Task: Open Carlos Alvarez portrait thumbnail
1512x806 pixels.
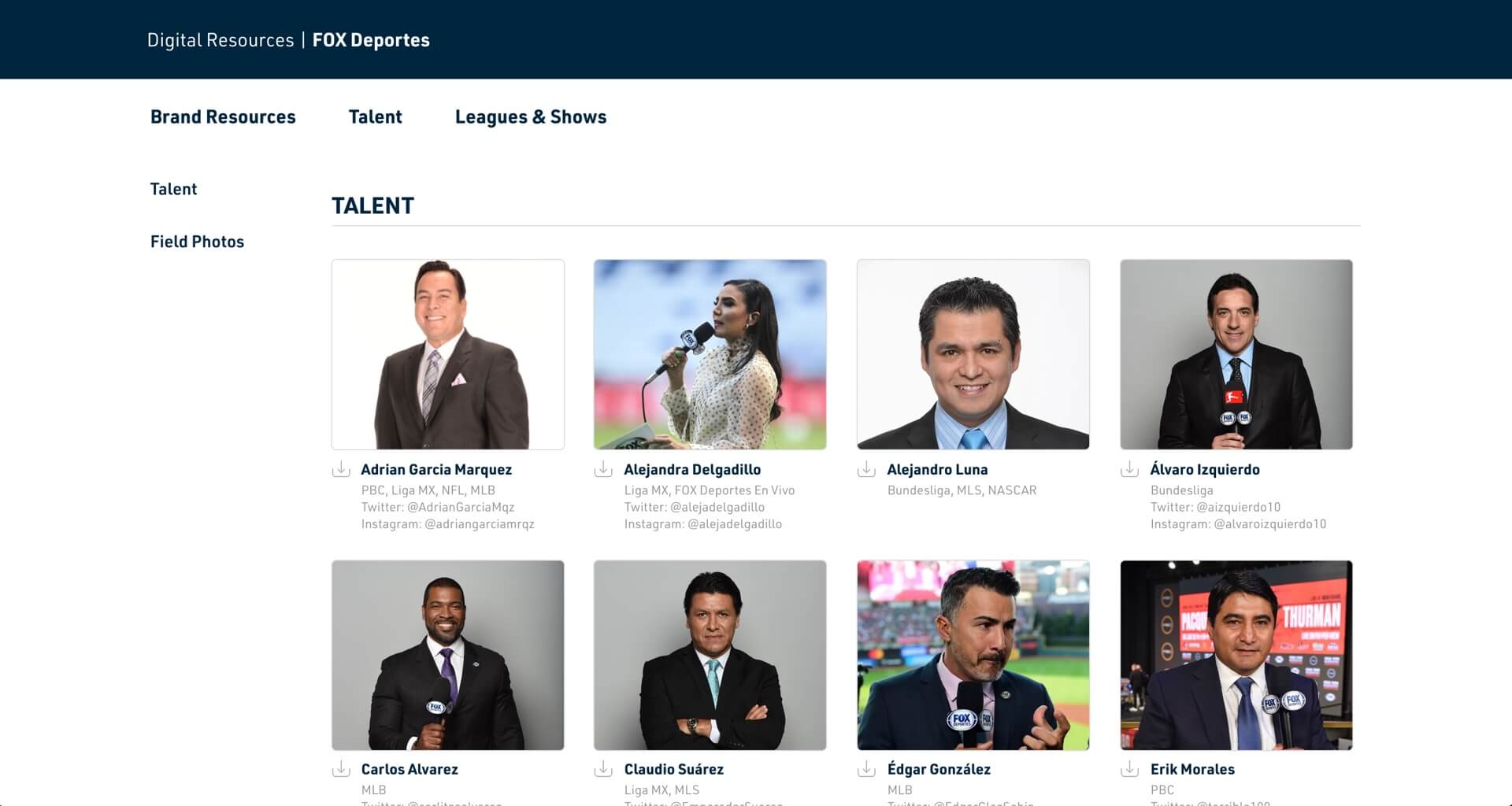Action: 448,655
